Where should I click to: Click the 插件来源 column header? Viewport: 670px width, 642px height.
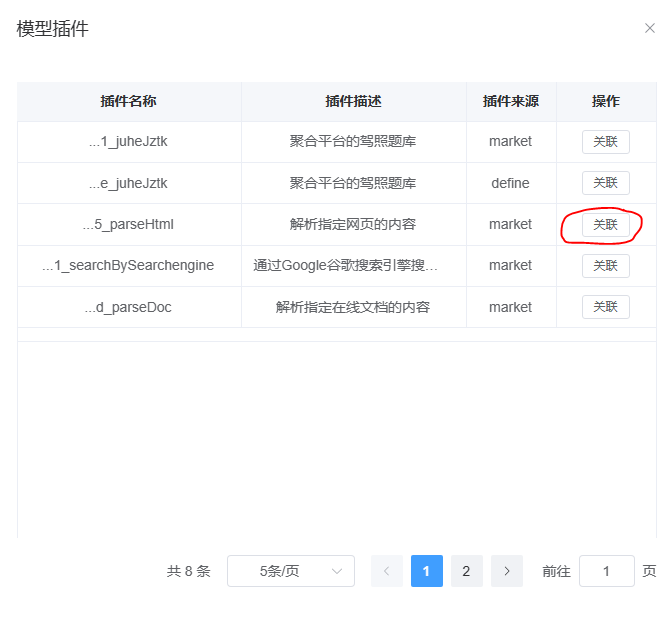click(x=510, y=101)
